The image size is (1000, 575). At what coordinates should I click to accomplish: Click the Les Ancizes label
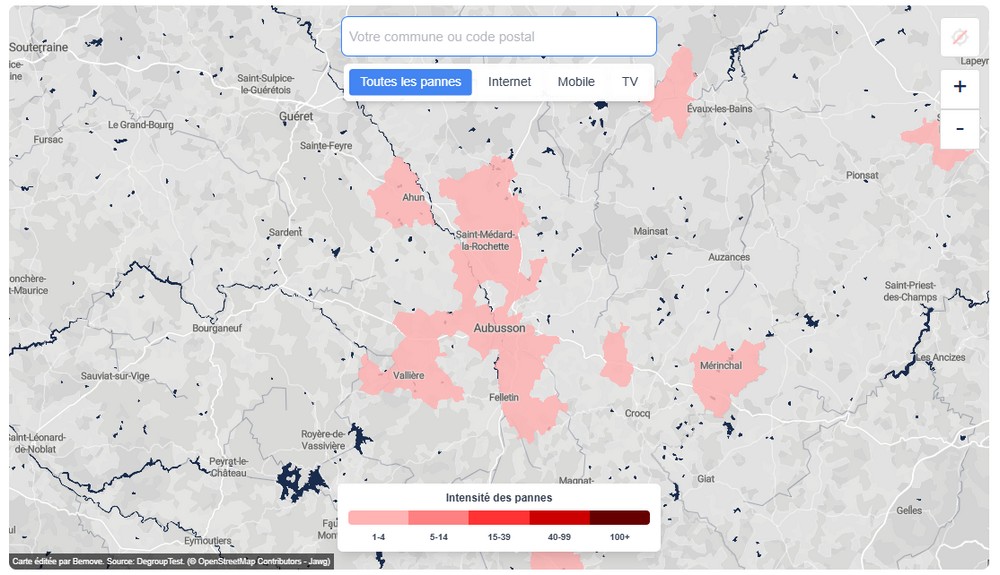[940, 357]
